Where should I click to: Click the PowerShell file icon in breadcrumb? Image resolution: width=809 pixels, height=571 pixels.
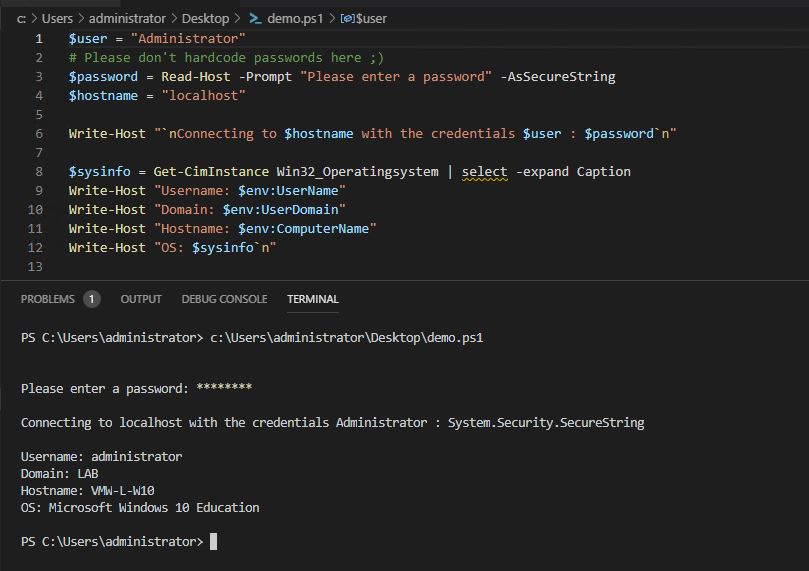(255, 19)
